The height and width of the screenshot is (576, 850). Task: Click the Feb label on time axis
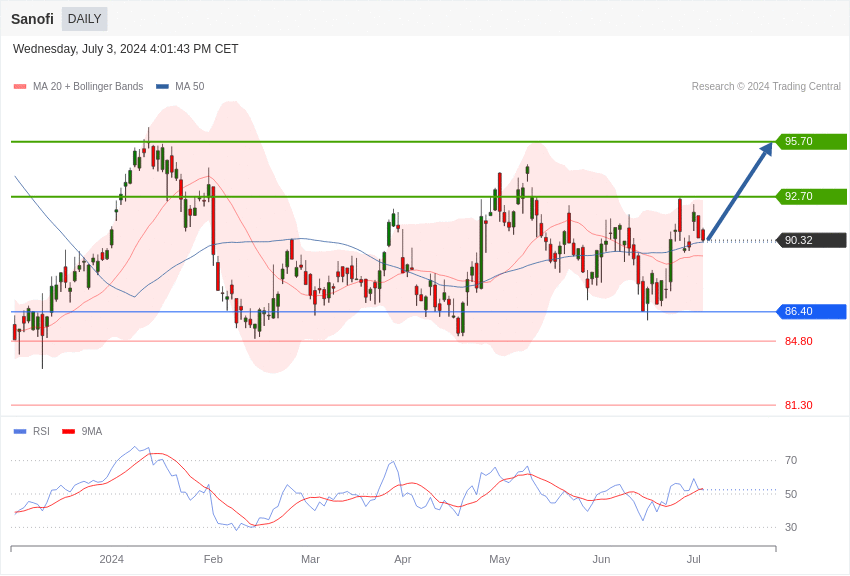[x=213, y=559]
